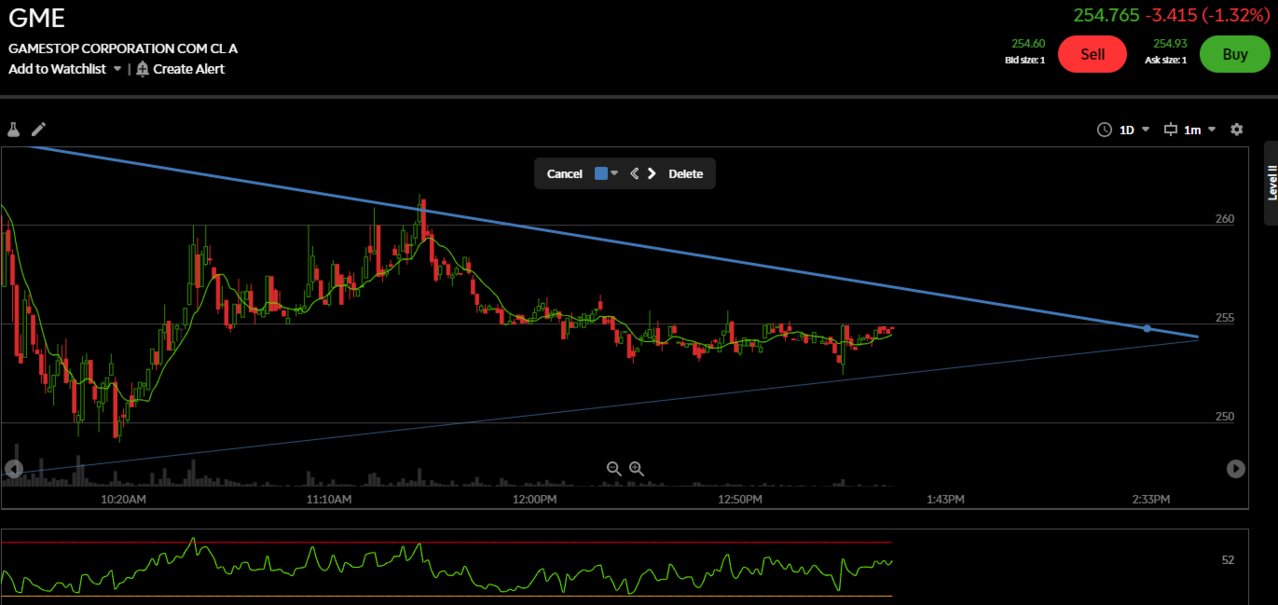Screen dimensions: 1278x605
Task: Click the clock time range icon
Action: pos(1104,129)
